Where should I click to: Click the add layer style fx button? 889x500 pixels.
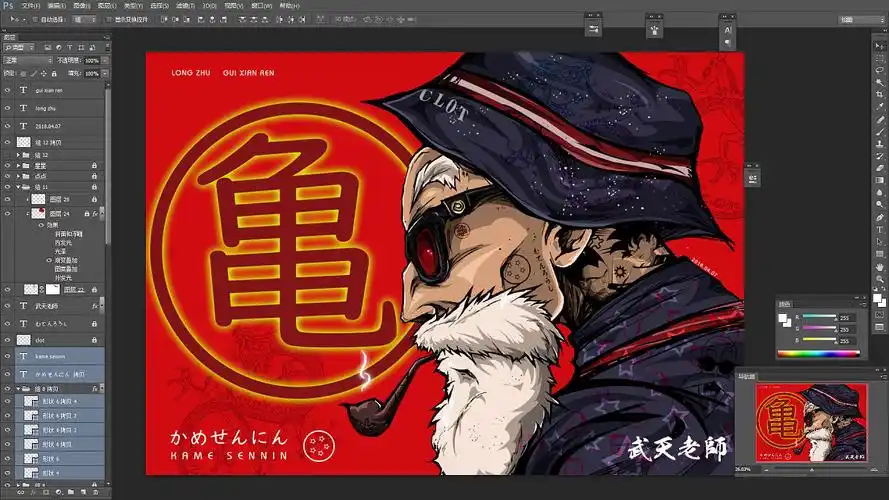click(x=33, y=492)
